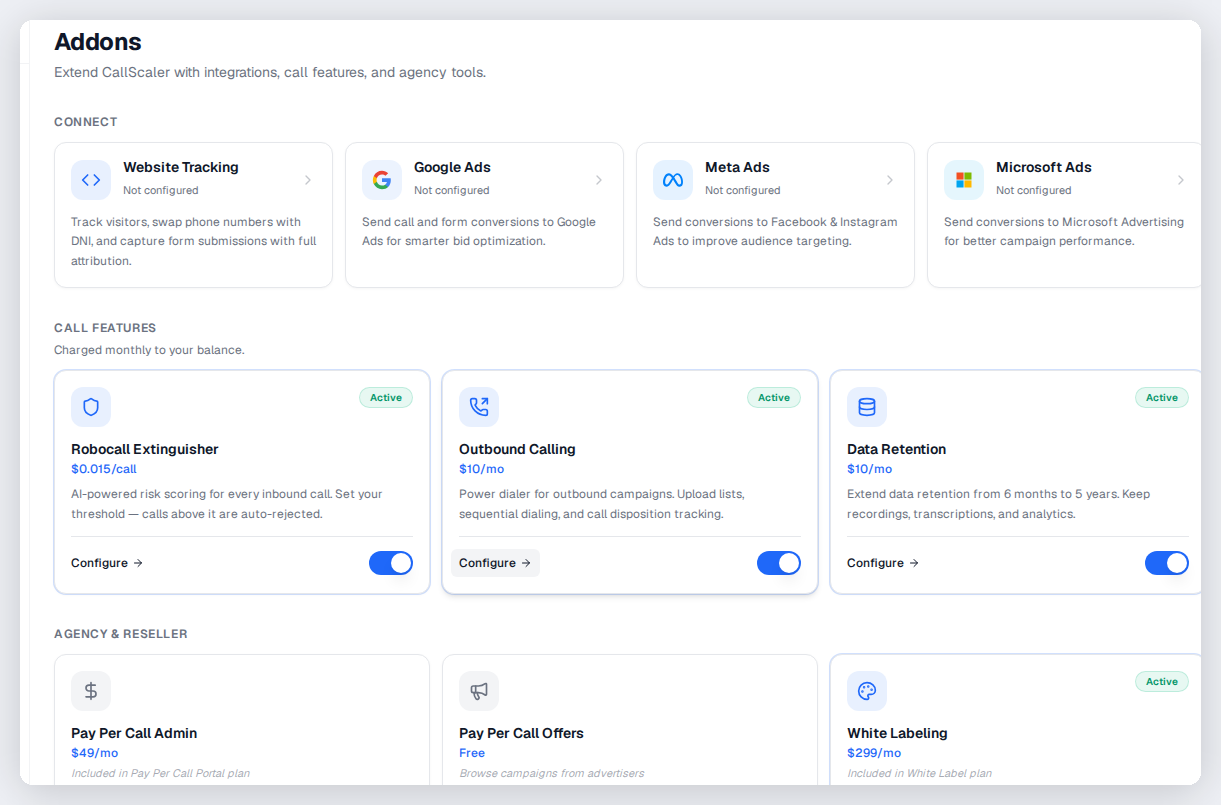This screenshot has height=805, width=1221.
Task: Open Google Ads setup via its chevron
Action: pos(599,180)
